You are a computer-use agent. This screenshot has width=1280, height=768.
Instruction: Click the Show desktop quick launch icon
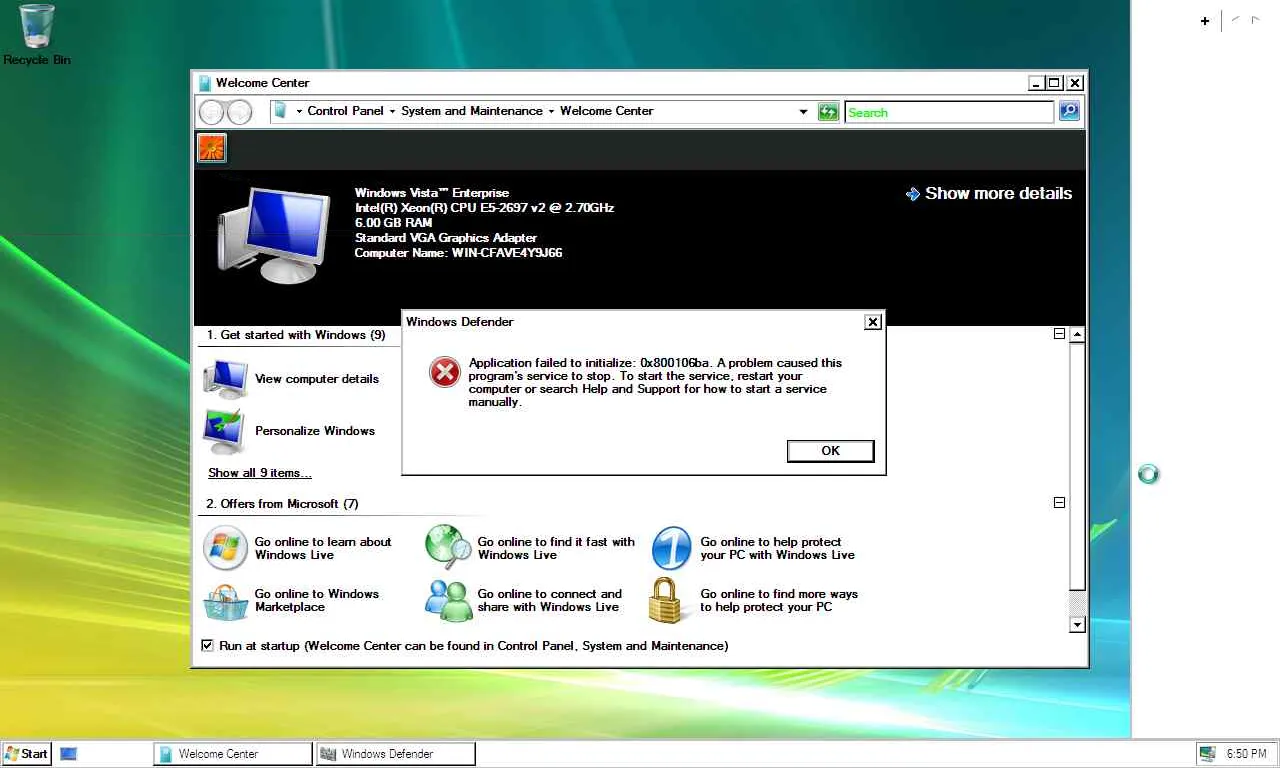[x=69, y=754]
